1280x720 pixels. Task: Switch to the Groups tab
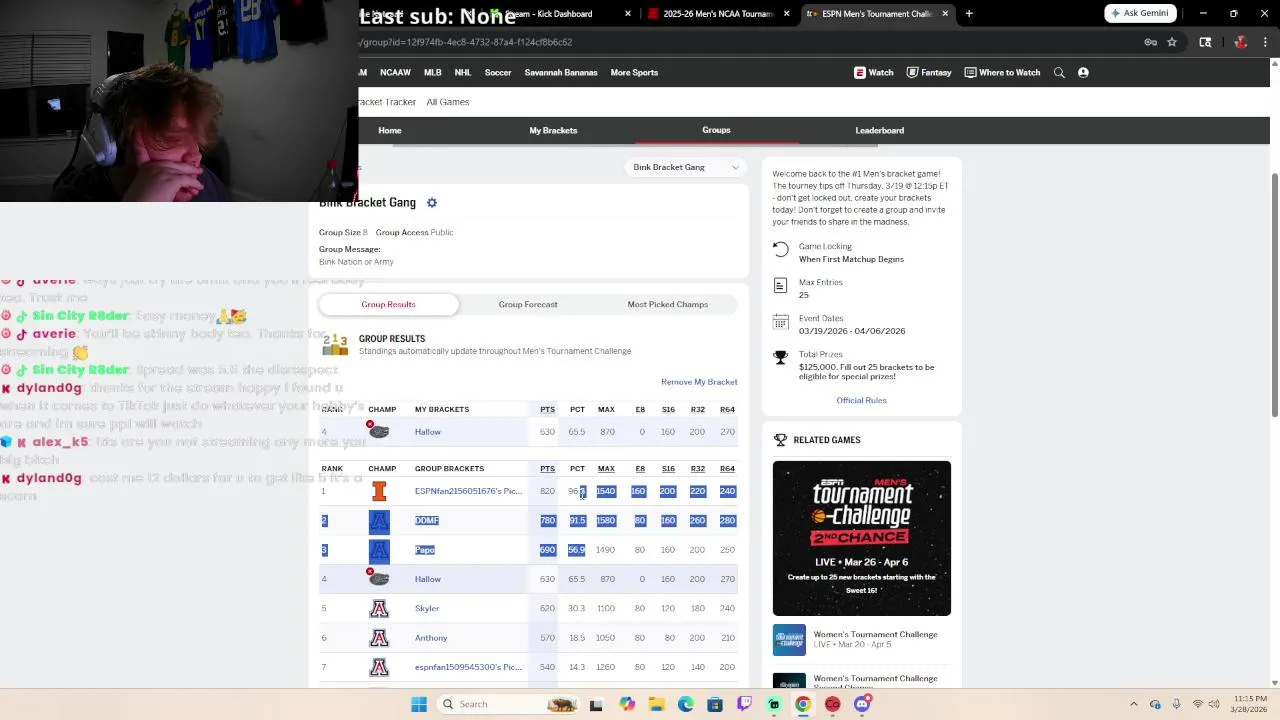coord(716,130)
